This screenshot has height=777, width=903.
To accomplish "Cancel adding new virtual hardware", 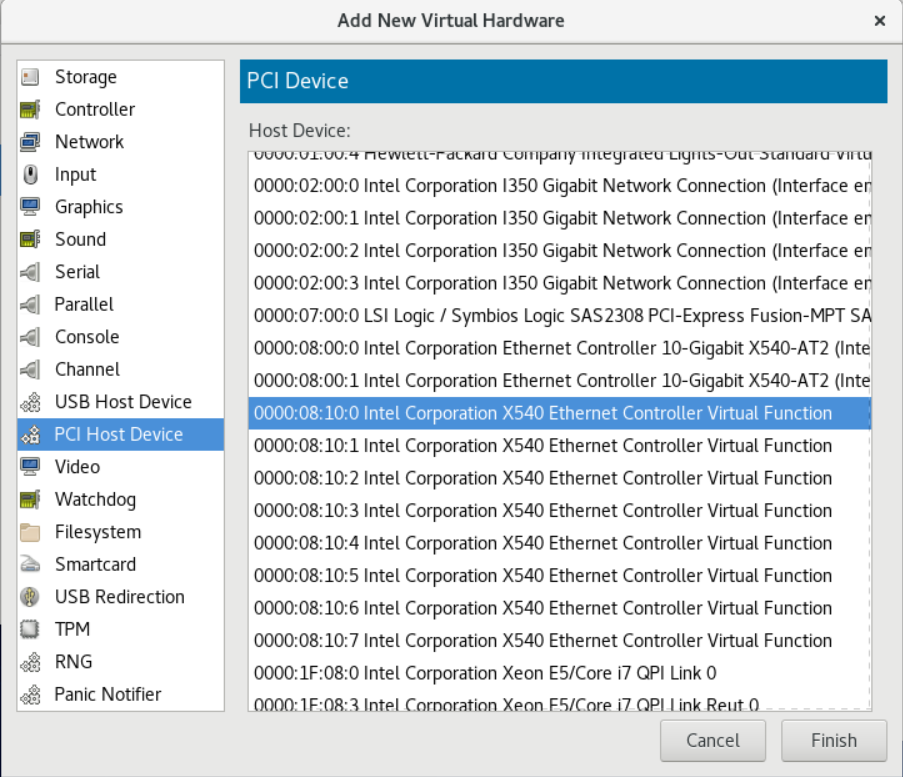I will (x=712, y=740).
